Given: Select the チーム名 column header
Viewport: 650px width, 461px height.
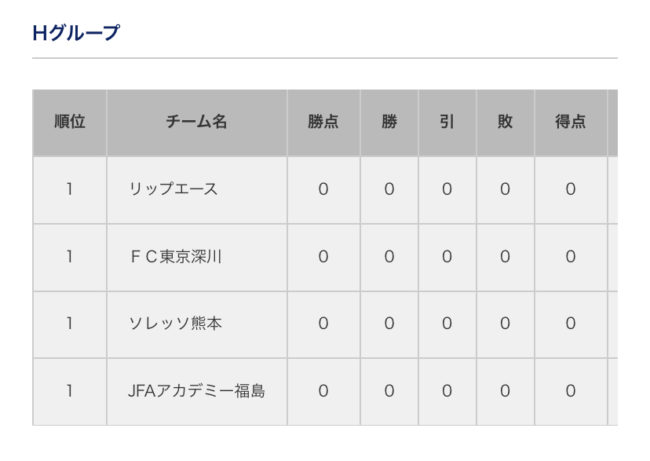Looking at the screenshot, I should pyautogui.click(x=196, y=122).
